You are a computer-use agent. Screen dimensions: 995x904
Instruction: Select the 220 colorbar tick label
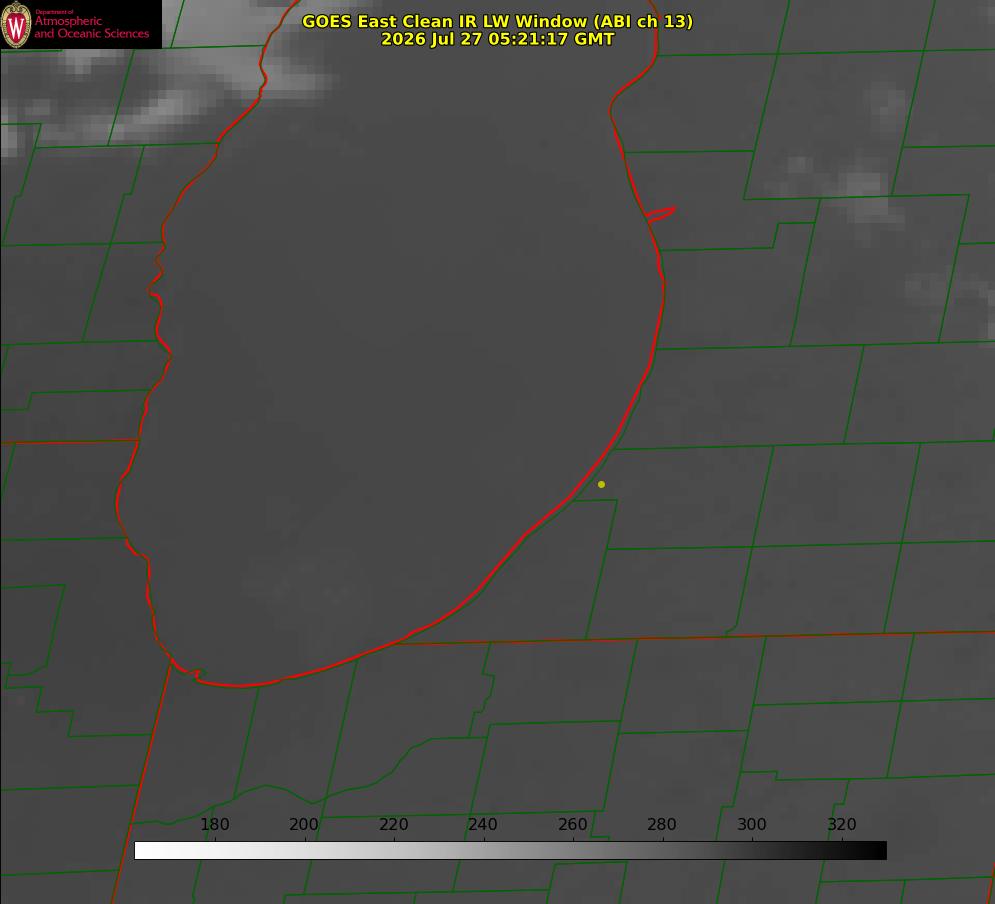coord(393,824)
